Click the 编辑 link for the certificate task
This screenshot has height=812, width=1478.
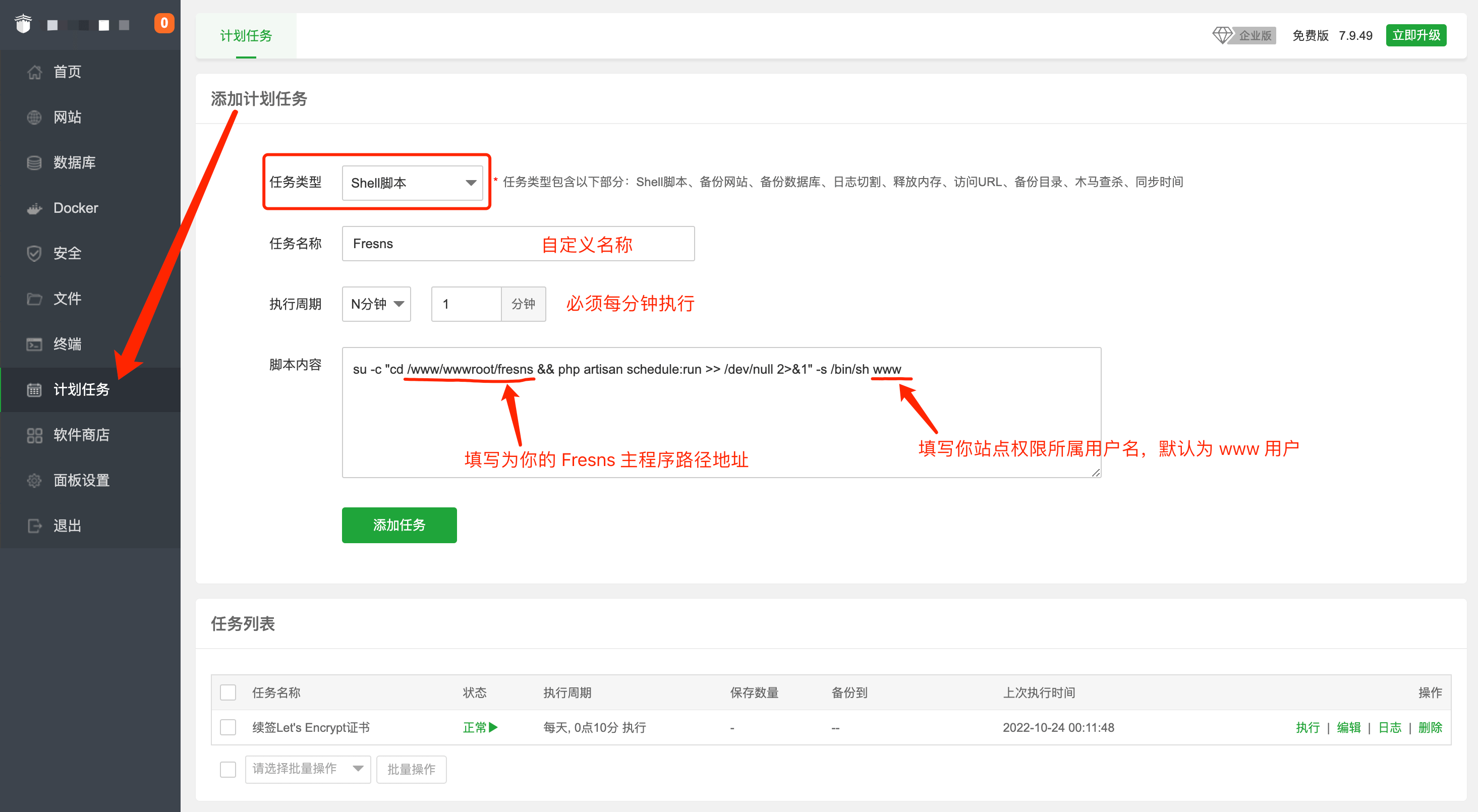(x=1349, y=727)
